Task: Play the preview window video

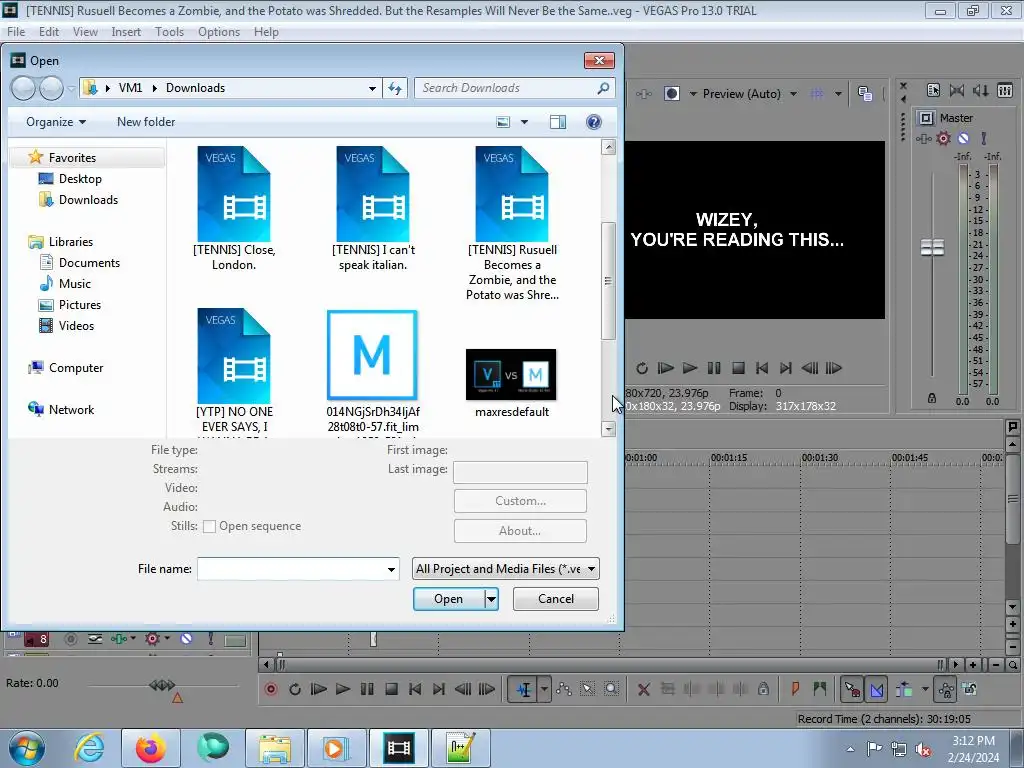Action: tap(690, 368)
